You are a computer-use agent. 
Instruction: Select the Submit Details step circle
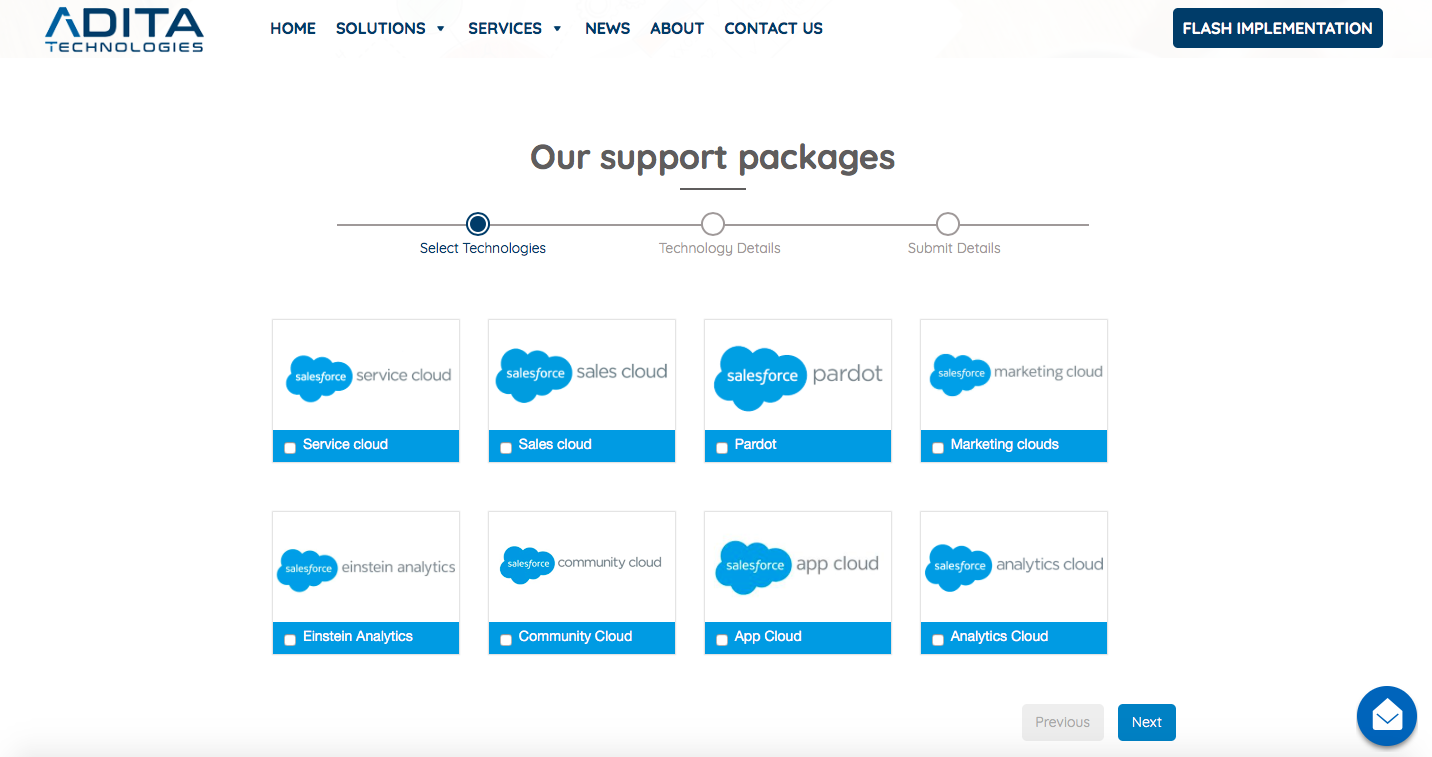pyautogui.click(x=948, y=224)
